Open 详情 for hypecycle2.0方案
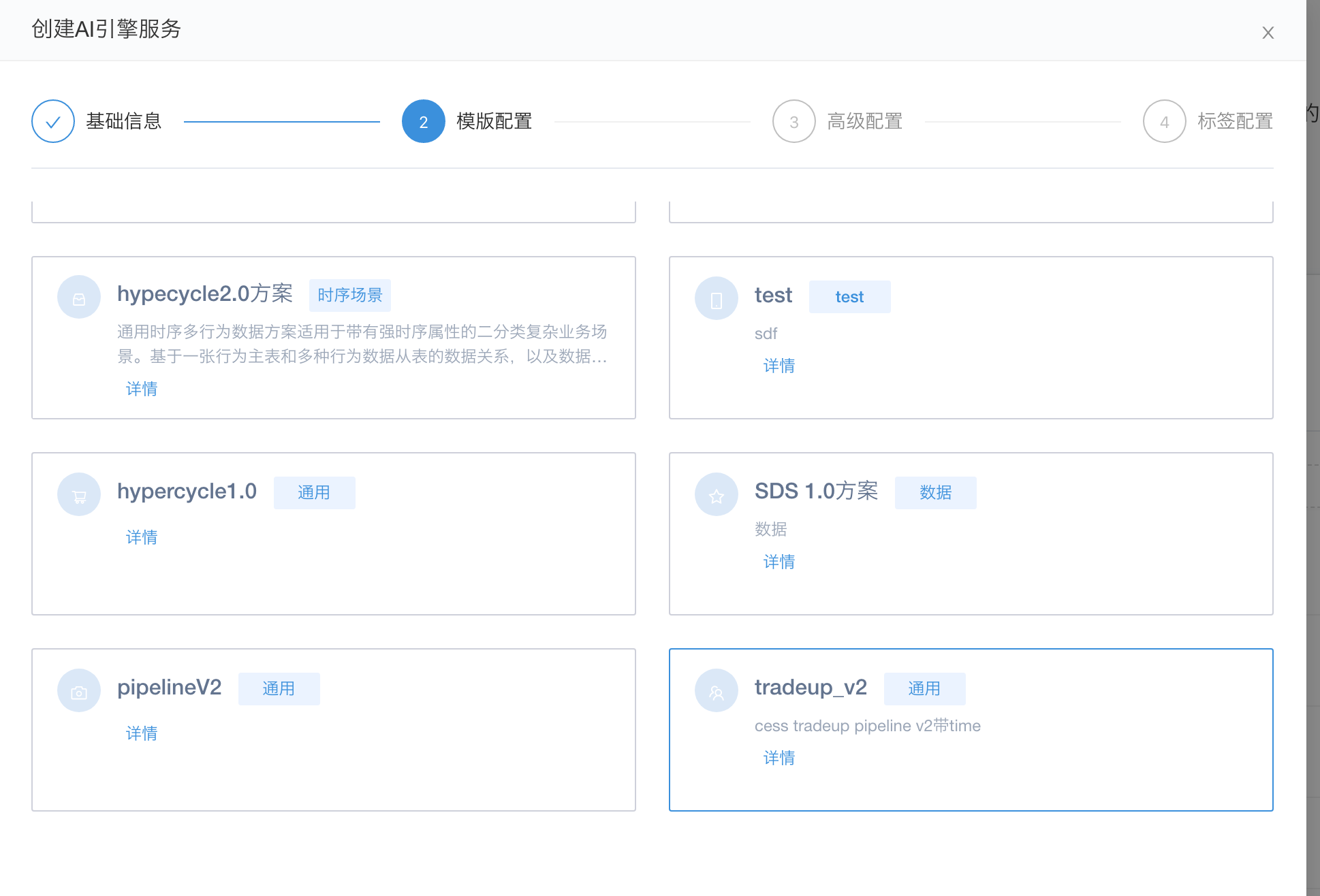The height and width of the screenshot is (896, 1320). point(142,389)
